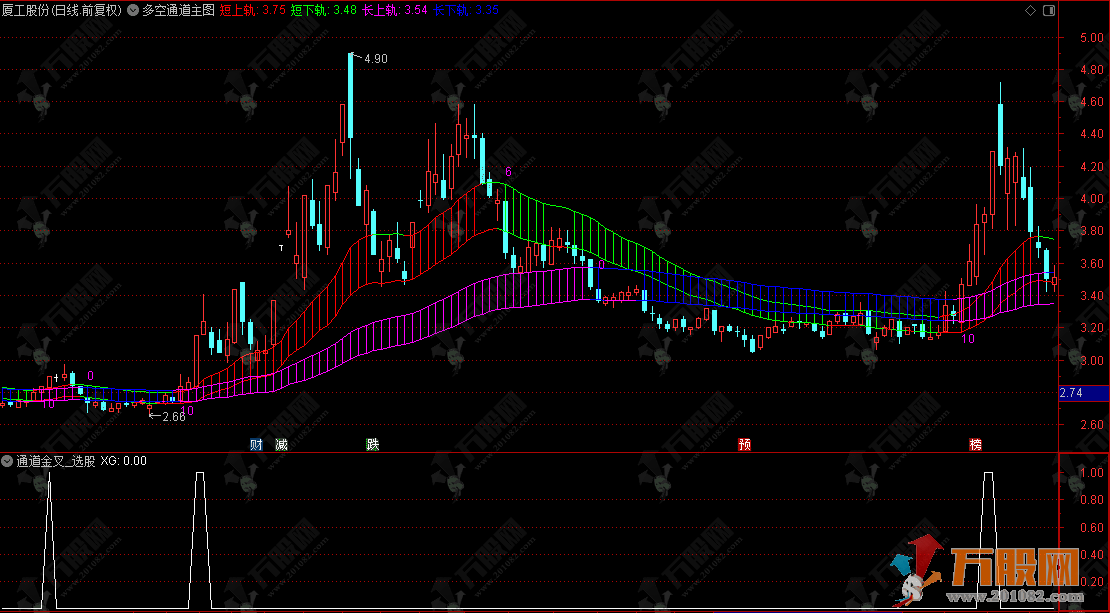
Task: Click the red 榜 event marker
Action: pyautogui.click(x=975, y=444)
